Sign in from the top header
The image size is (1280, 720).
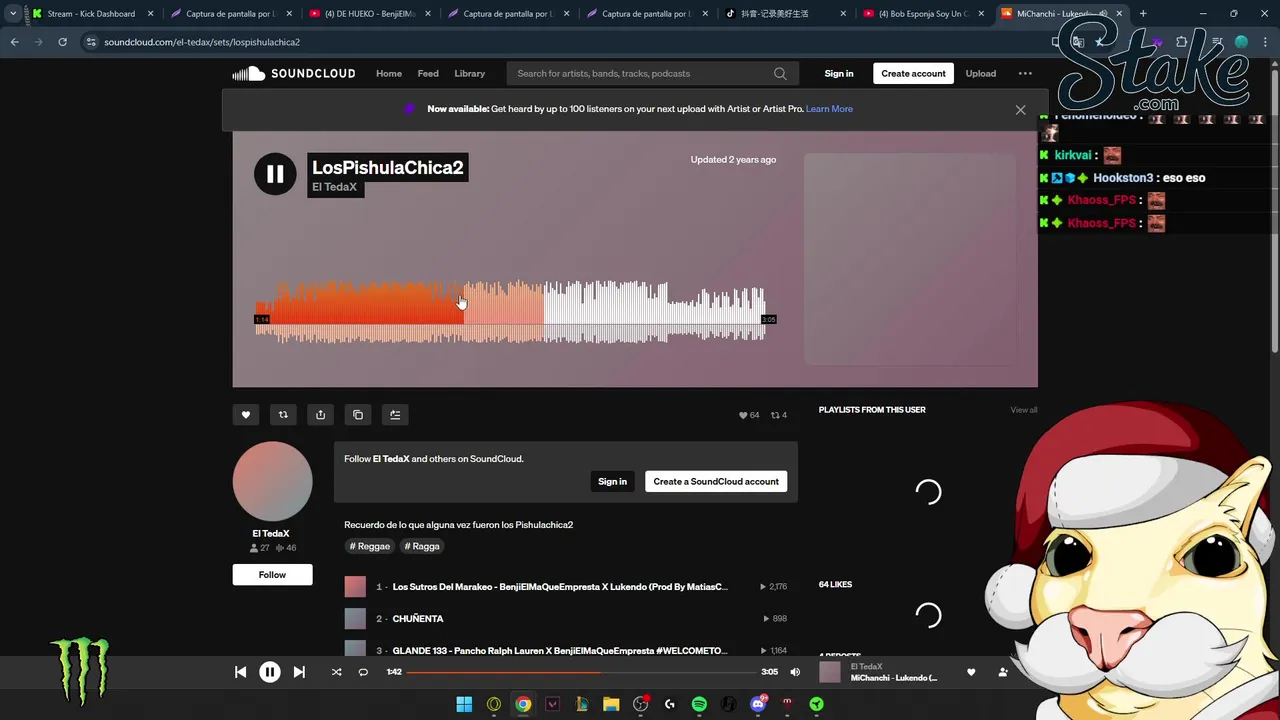pyautogui.click(x=839, y=73)
